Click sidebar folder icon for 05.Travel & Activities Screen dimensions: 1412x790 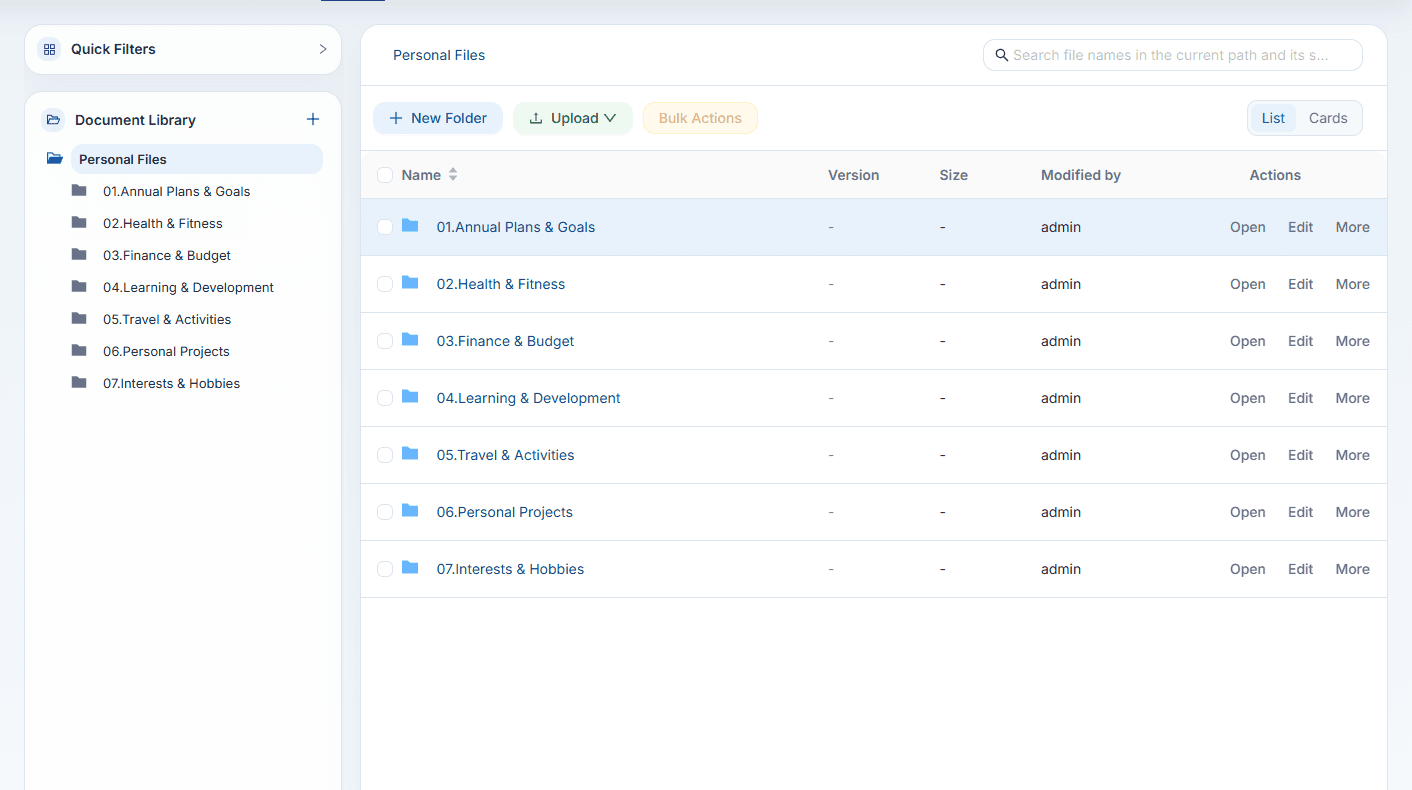pyautogui.click(x=79, y=318)
